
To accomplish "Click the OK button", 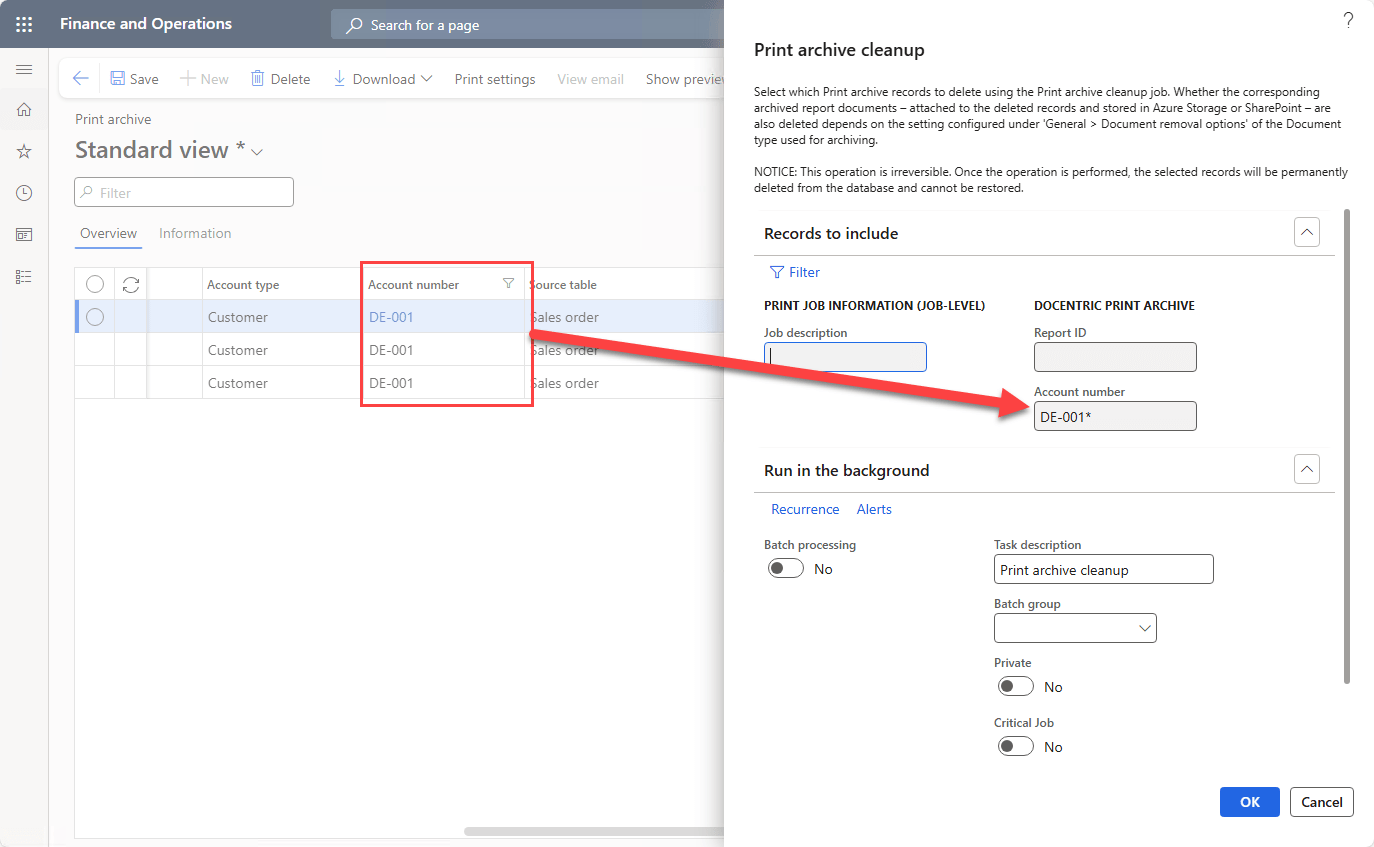I will point(1249,802).
